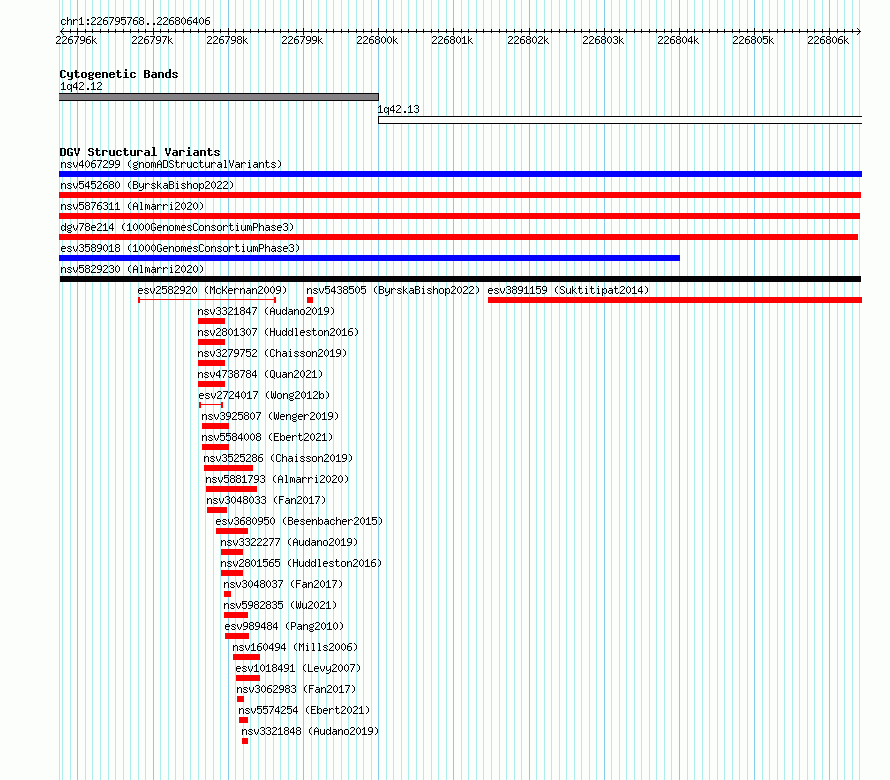Screen dimensions: 890x780
Task: Click the 226798k ruler position
Action: (x=227, y=40)
